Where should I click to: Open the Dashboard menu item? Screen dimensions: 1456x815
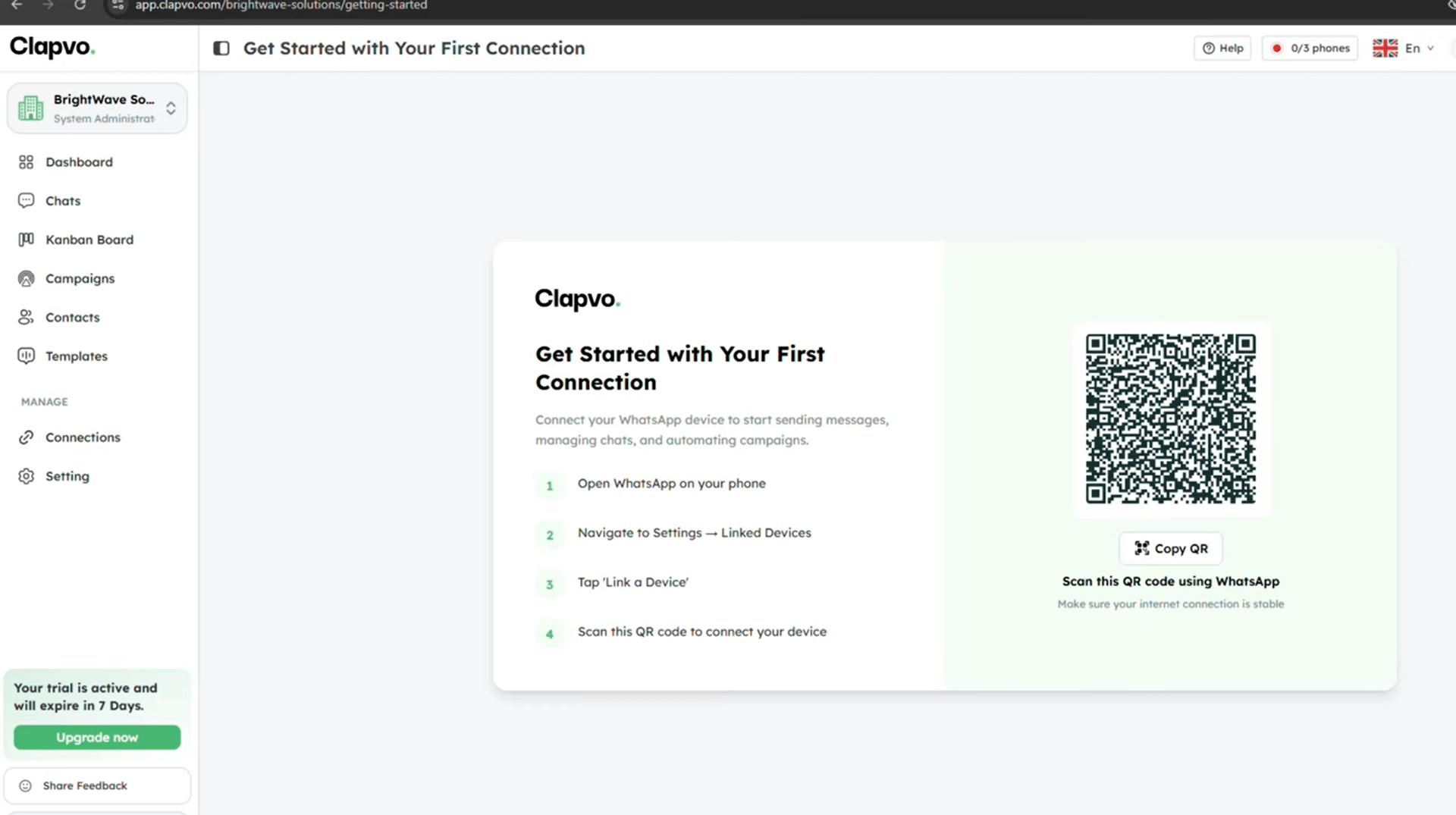79,162
